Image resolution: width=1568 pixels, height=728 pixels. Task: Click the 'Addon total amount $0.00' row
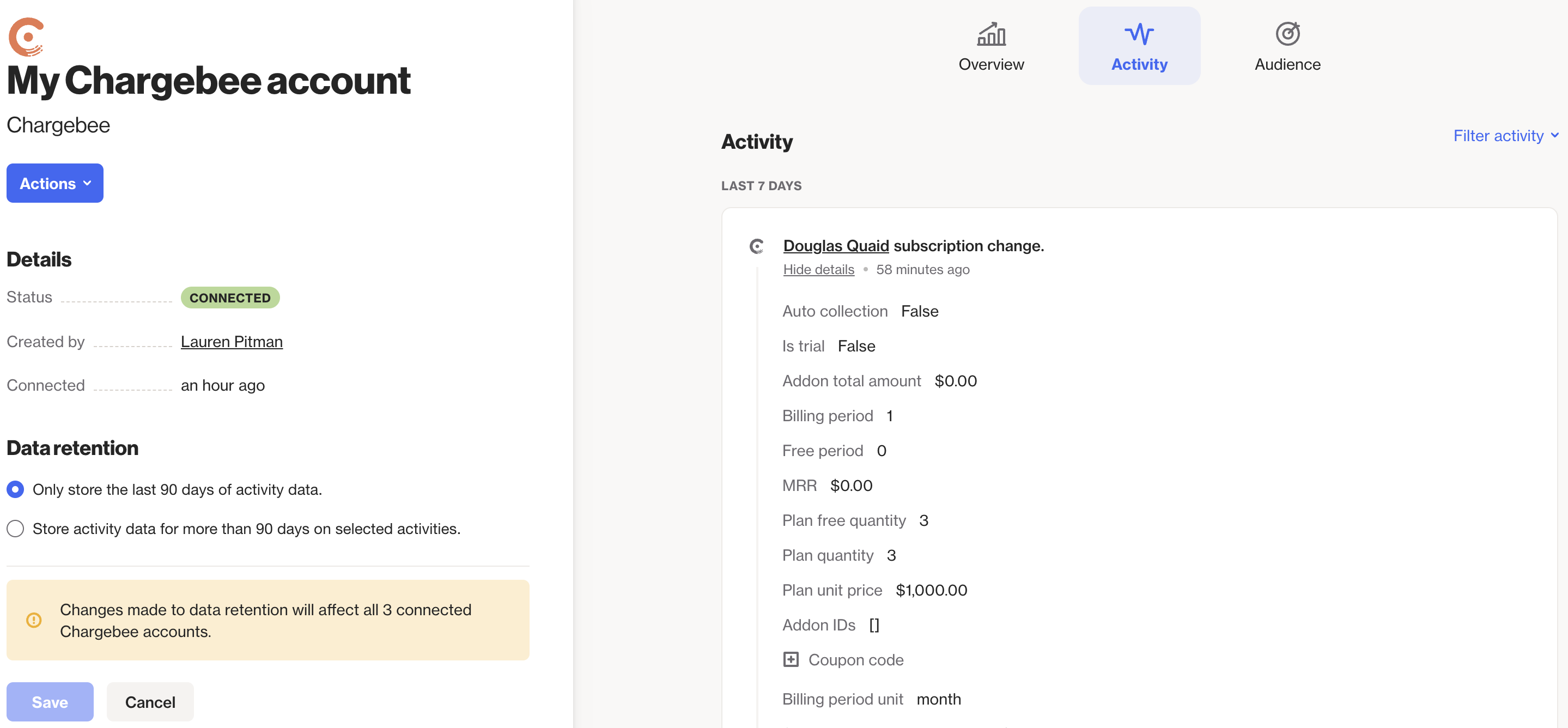click(879, 380)
